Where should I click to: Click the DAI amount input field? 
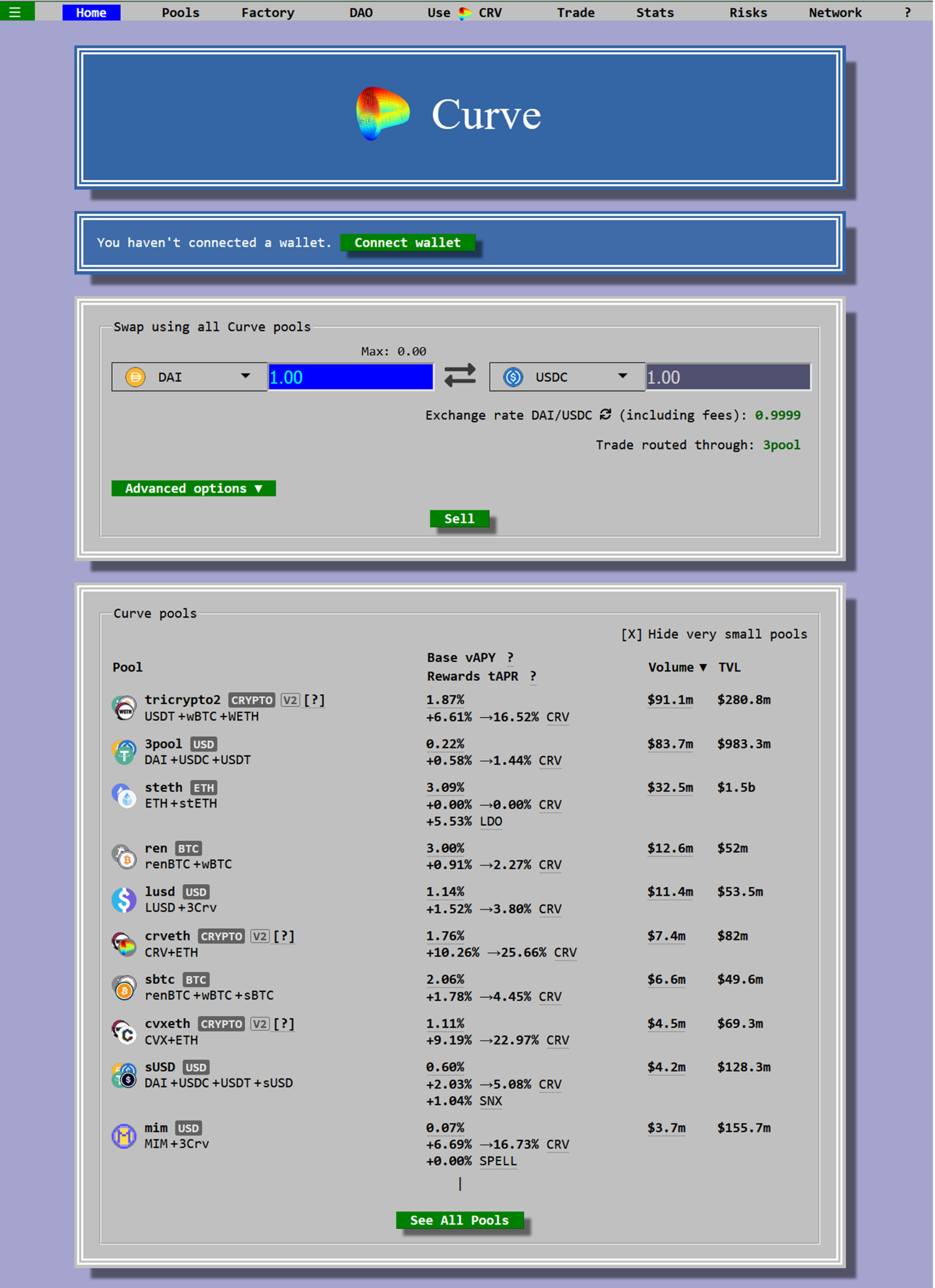pyautogui.click(x=350, y=377)
